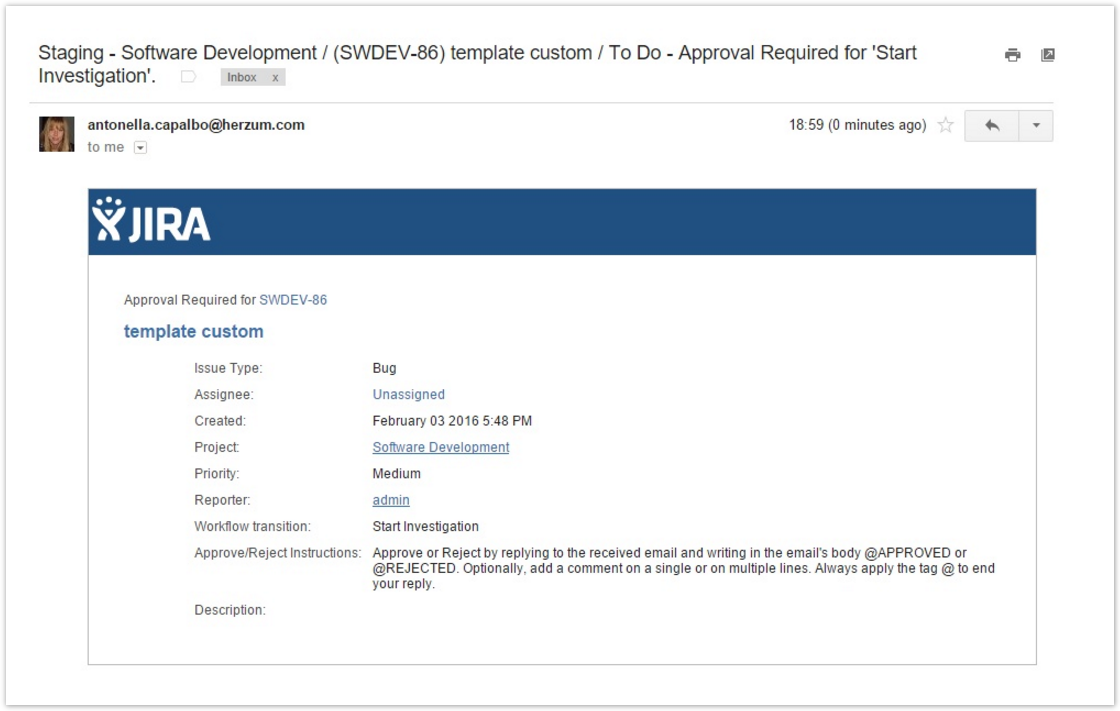Open the More options dropdown beside Reply
Image resolution: width=1120 pixels, height=711 pixels.
[x=1035, y=126]
